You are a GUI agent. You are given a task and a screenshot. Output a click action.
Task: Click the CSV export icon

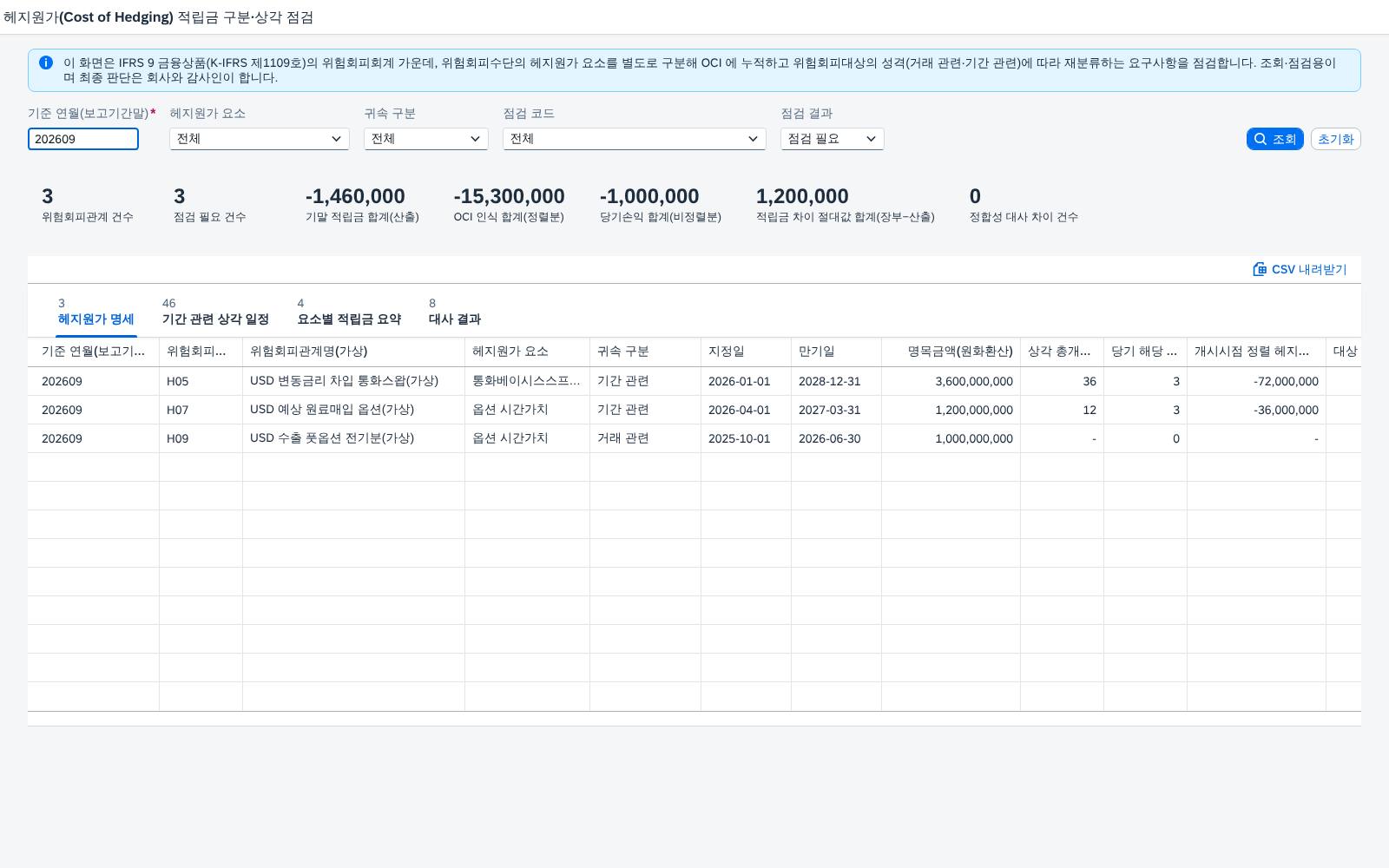[x=1260, y=269]
